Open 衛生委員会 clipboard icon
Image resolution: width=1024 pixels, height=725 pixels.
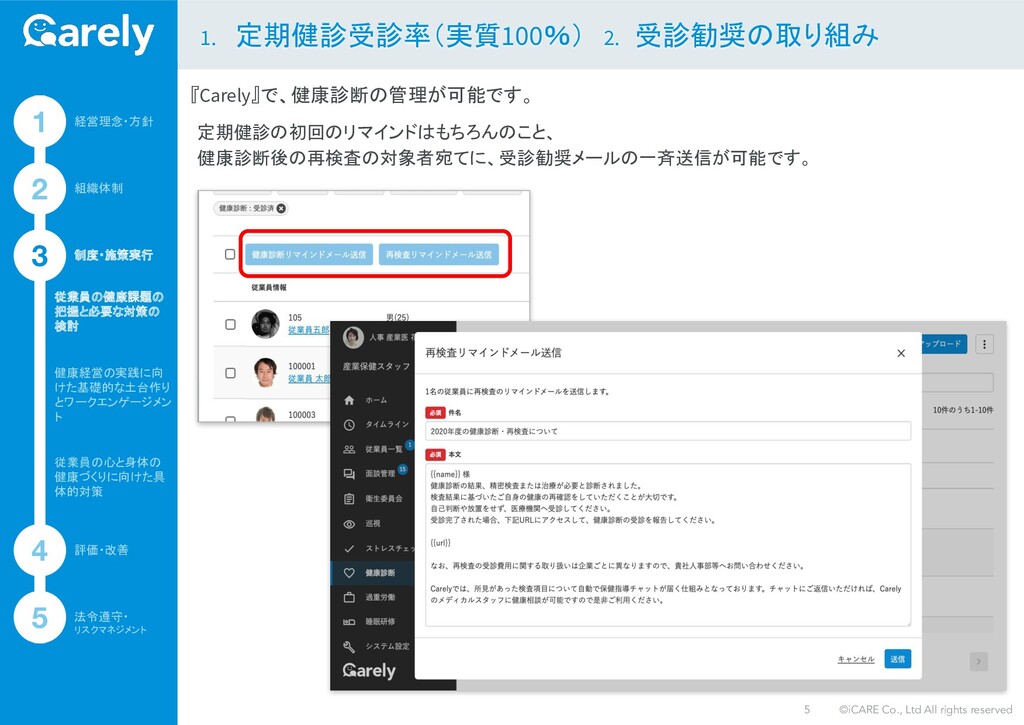[x=349, y=499]
